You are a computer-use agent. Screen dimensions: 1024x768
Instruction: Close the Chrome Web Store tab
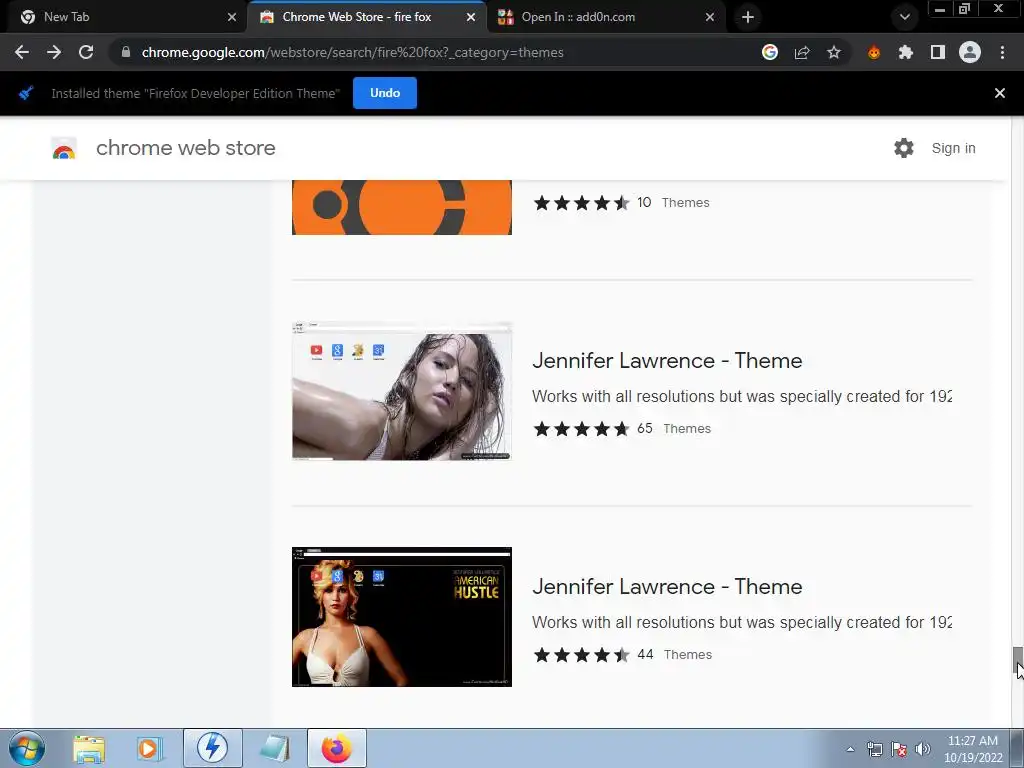471,17
